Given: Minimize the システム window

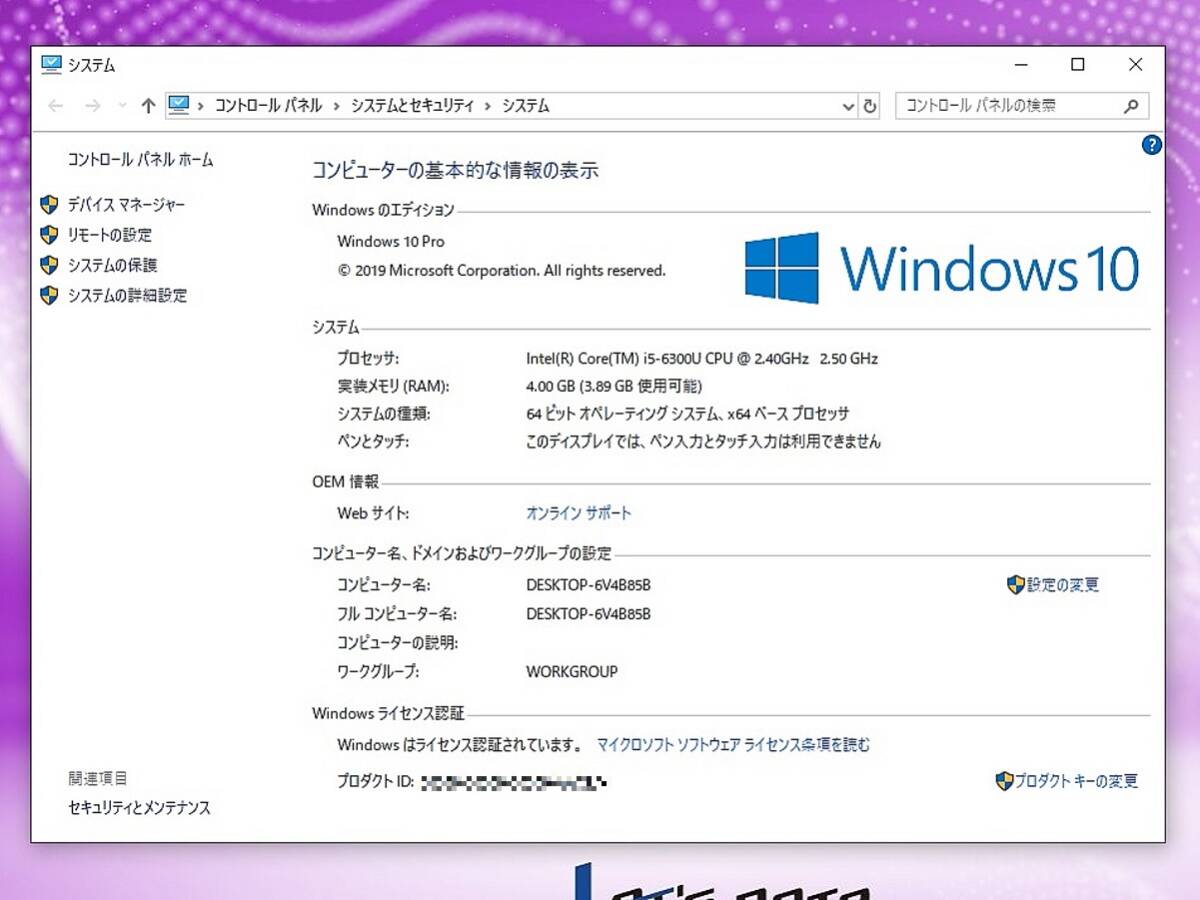Looking at the screenshot, I should pyautogui.click(x=1021, y=65).
